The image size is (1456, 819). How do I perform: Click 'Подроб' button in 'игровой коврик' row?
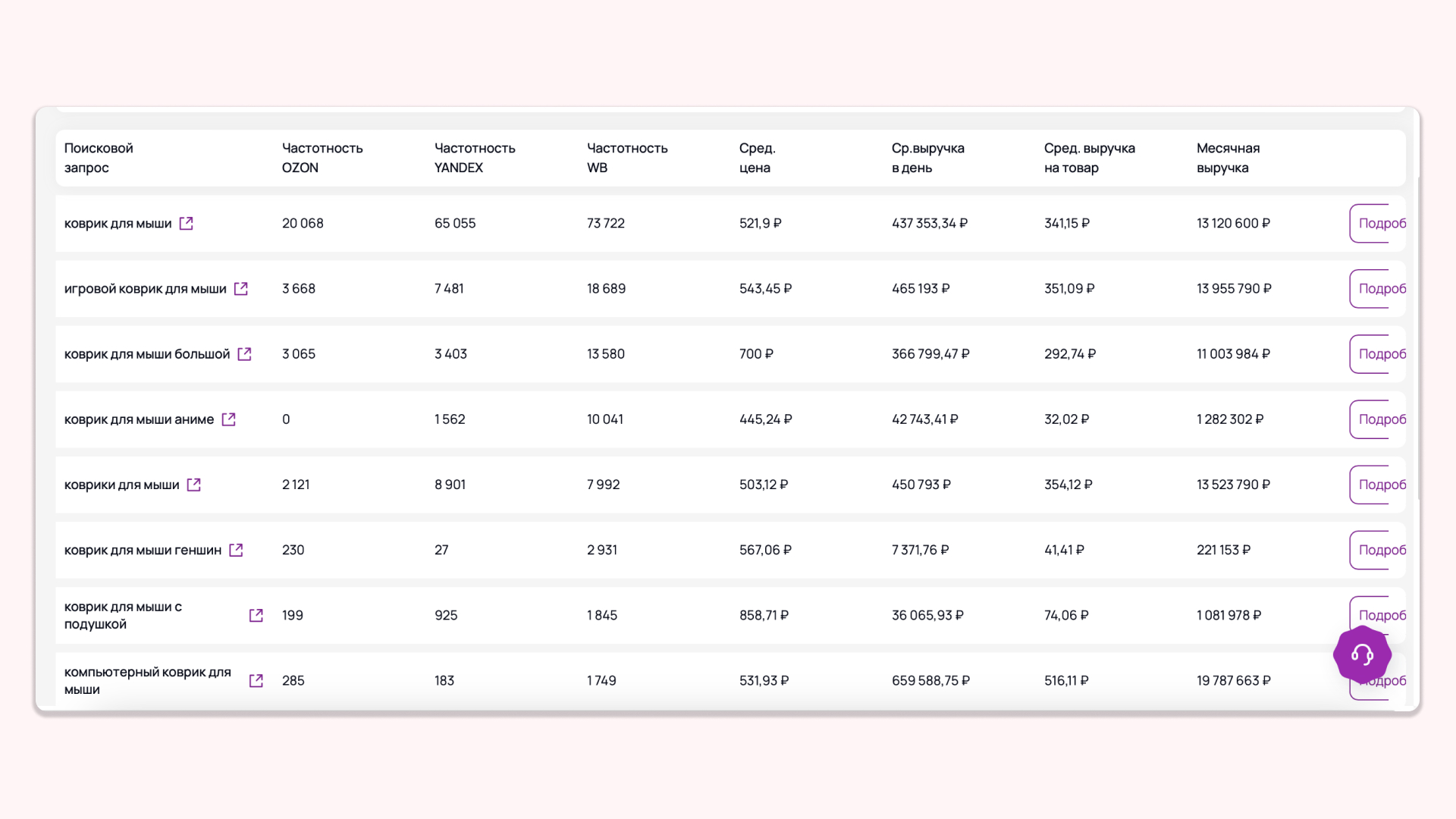tap(1377, 288)
